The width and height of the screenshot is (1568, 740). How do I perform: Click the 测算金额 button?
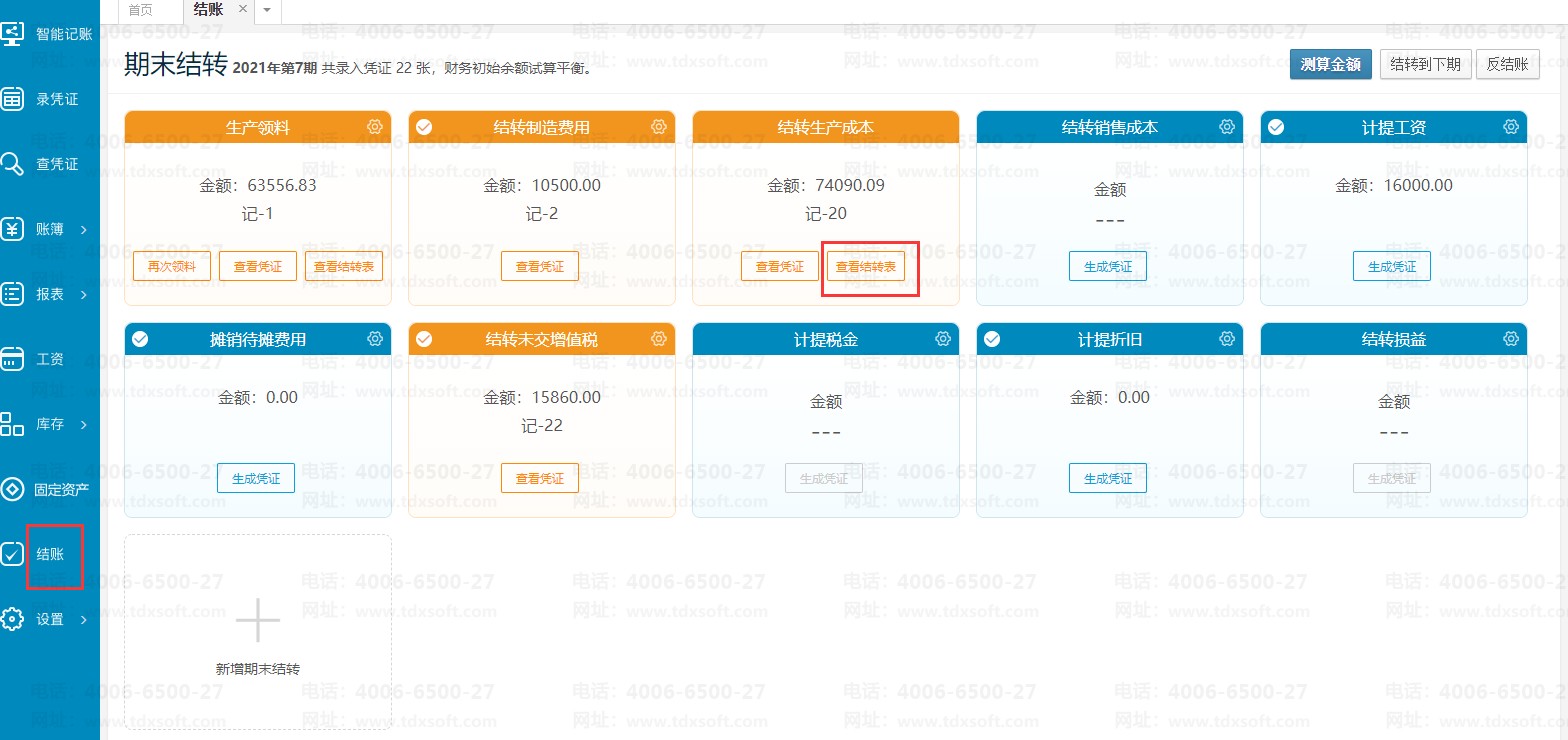(x=1330, y=65)
